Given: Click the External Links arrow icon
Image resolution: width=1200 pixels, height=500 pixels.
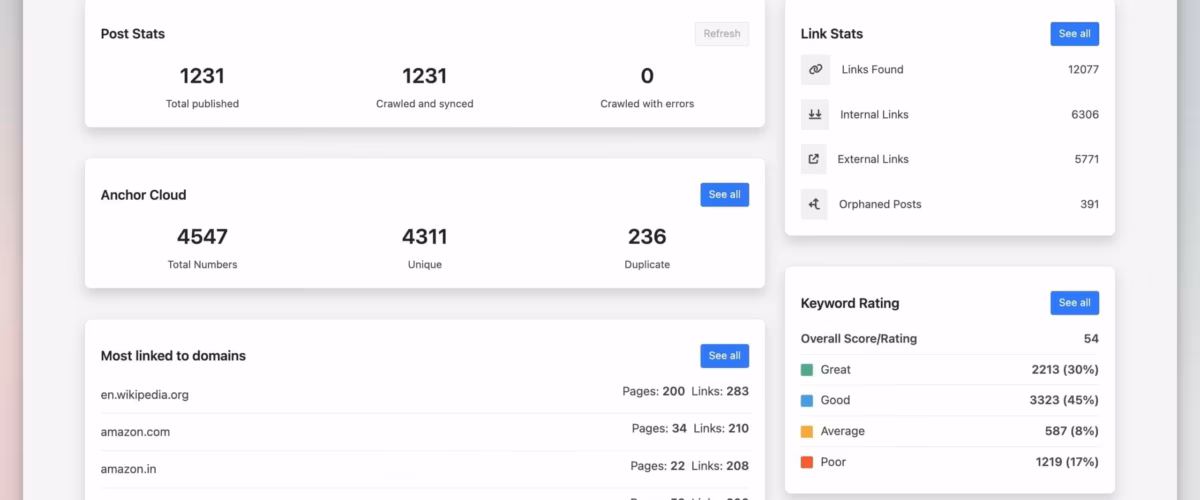Looking at the screenshot, I should coord(814,159).
